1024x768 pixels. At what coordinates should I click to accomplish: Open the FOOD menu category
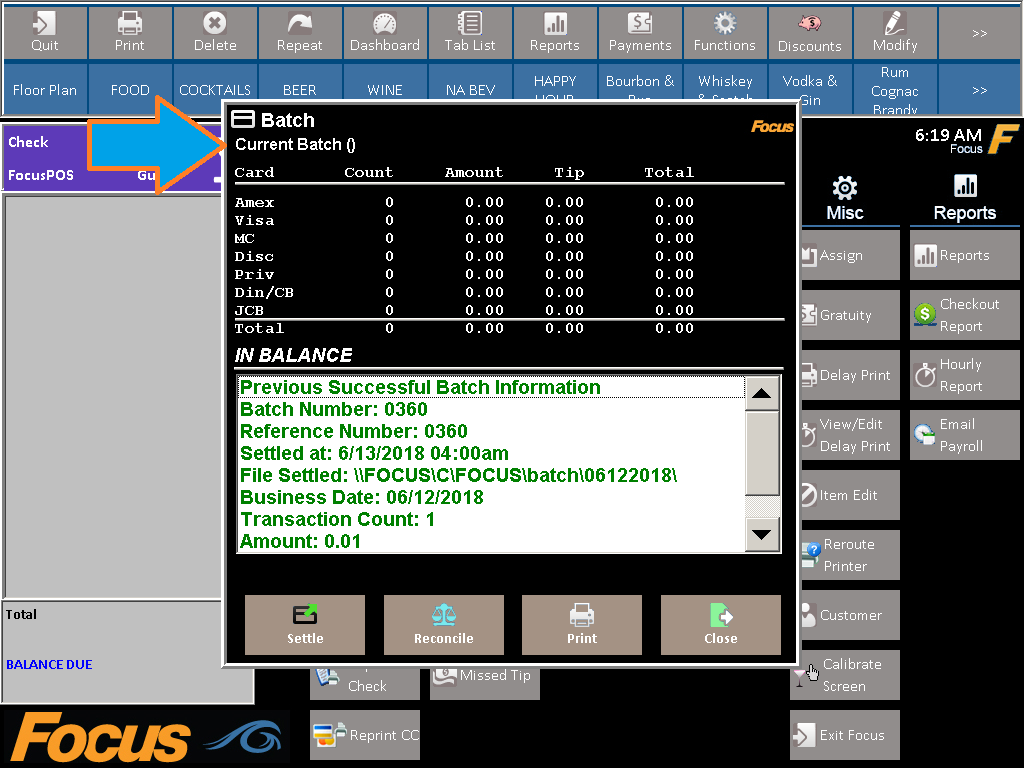pos(130,89)
